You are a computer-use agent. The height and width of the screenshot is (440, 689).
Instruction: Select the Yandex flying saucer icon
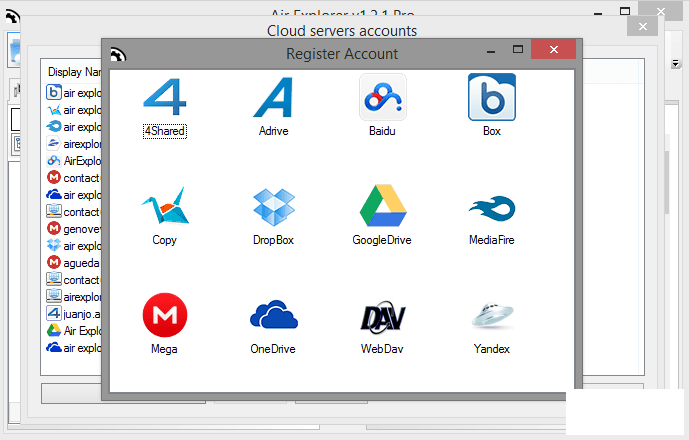coord(492,315)
